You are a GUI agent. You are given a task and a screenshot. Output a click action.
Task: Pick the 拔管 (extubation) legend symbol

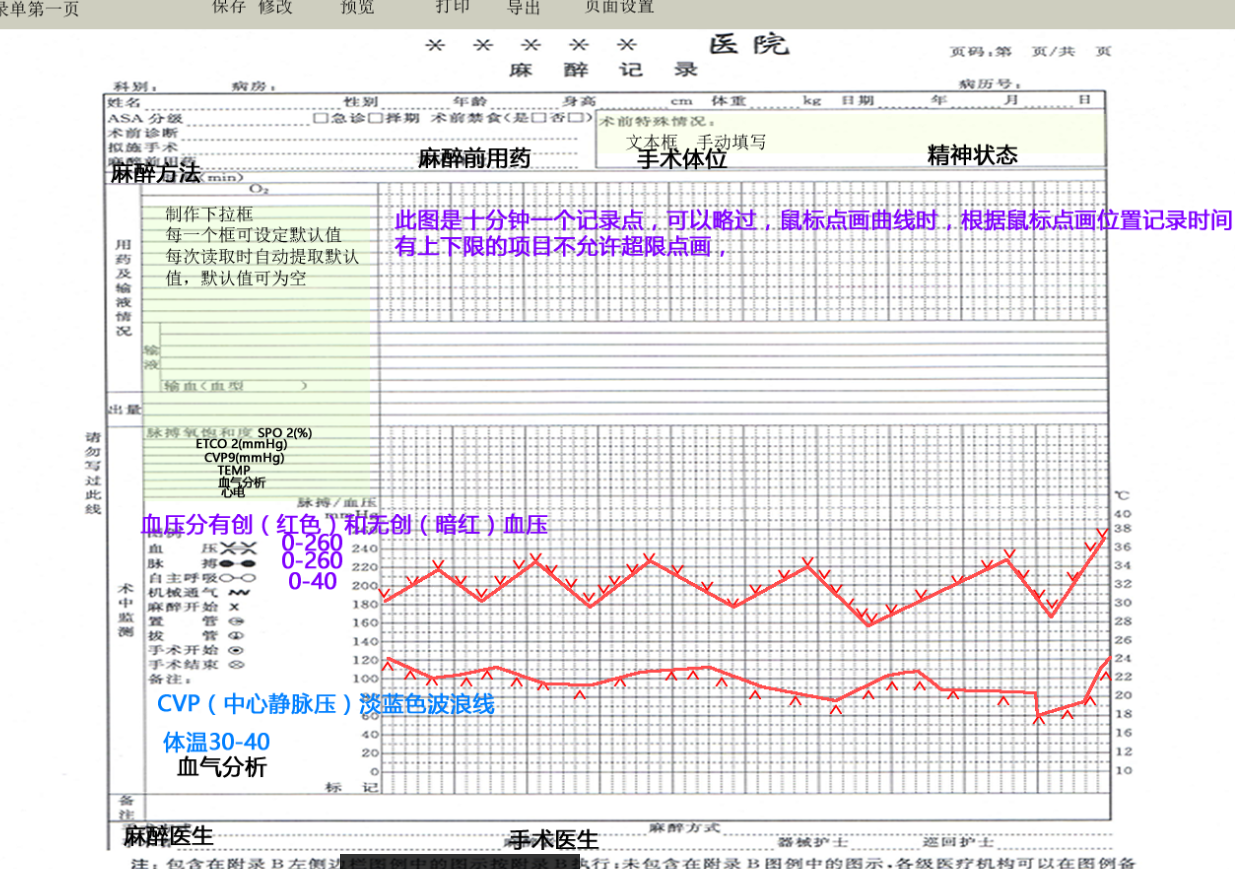pyautogui.click(x=234, y=634)
